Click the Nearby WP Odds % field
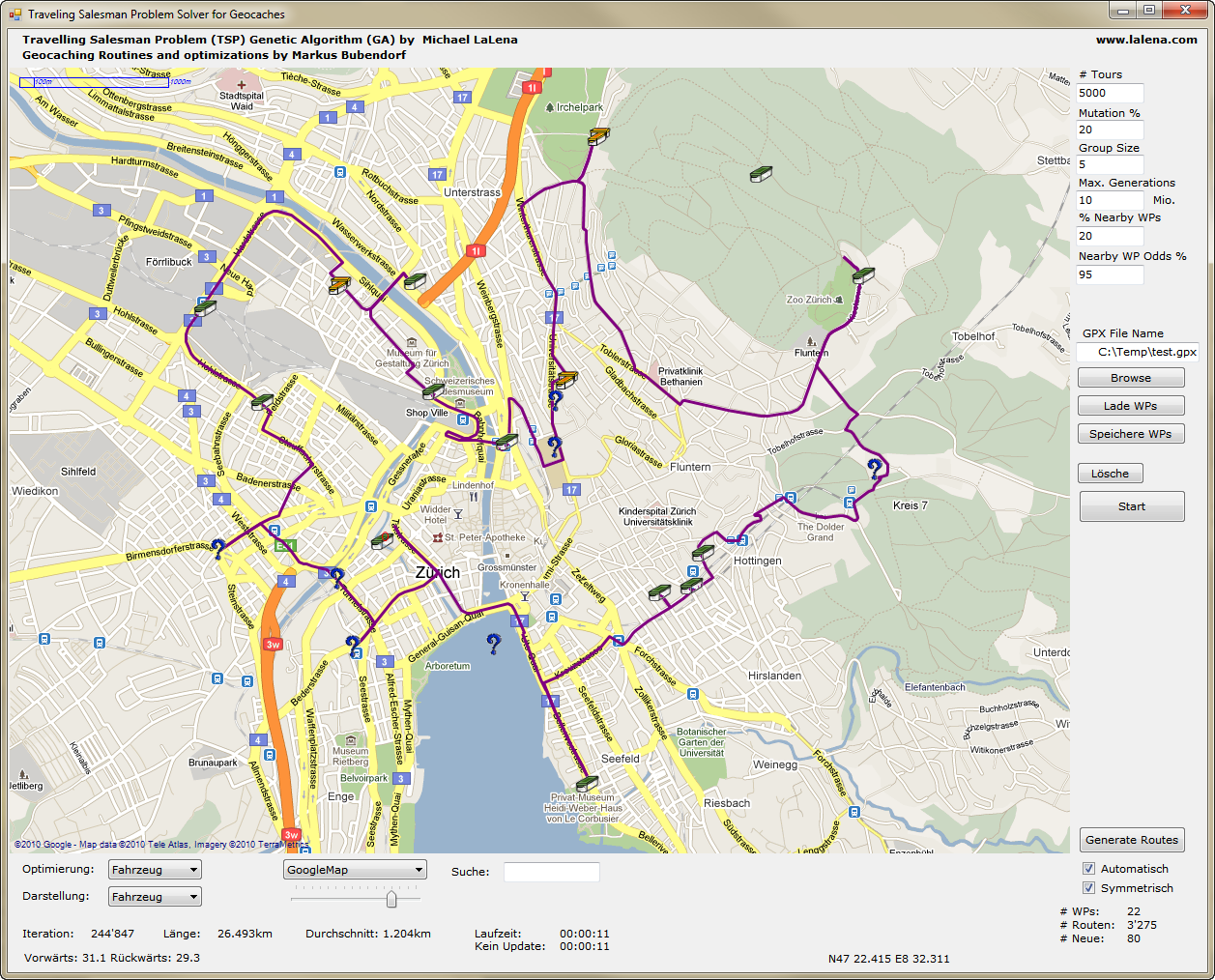Image resolution: width=1215 pixels, height=980 pixels. pyautogui.click(x=1110, y=274)
